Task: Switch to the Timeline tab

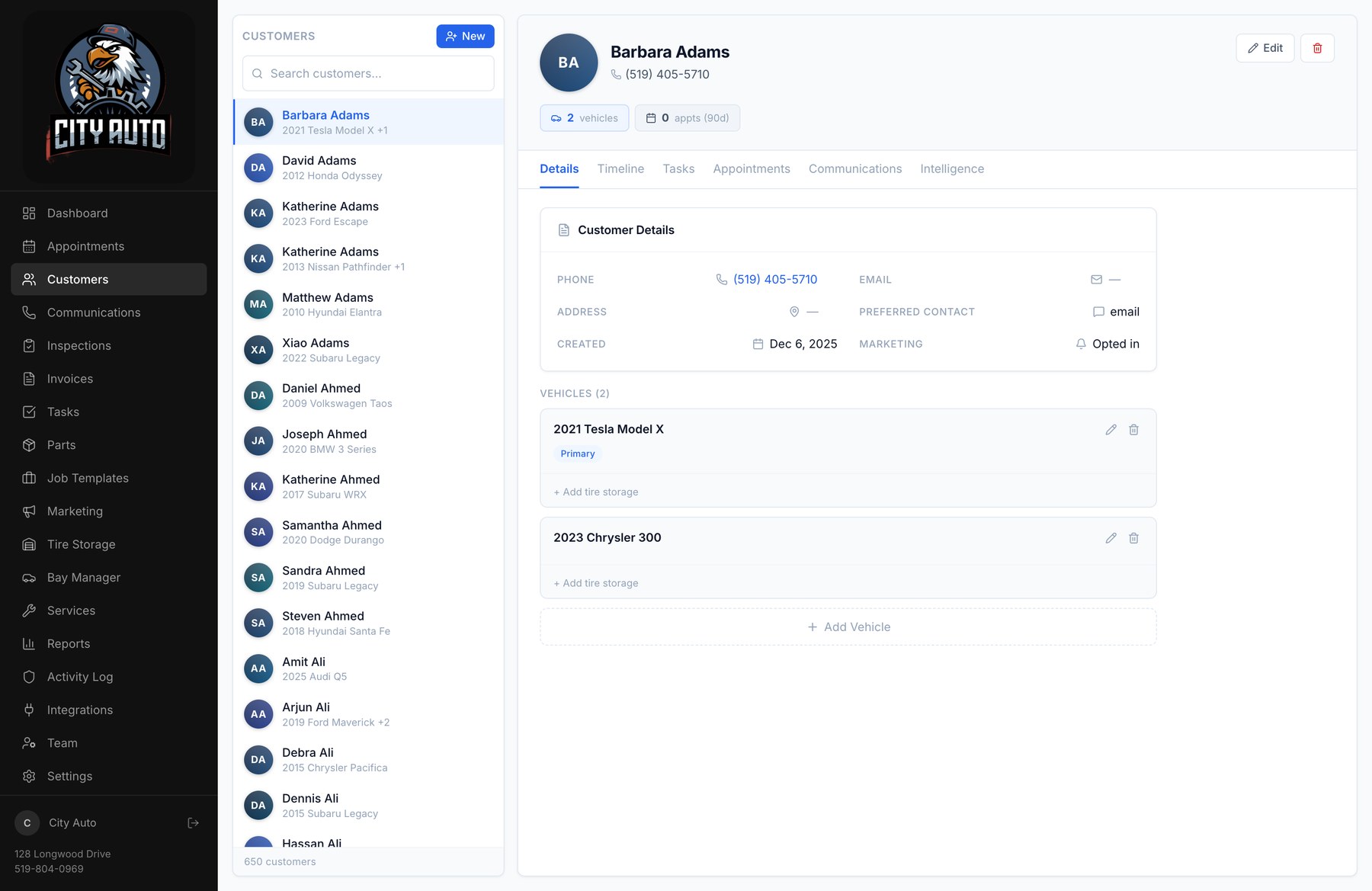Action: click(x=620, y=169)
